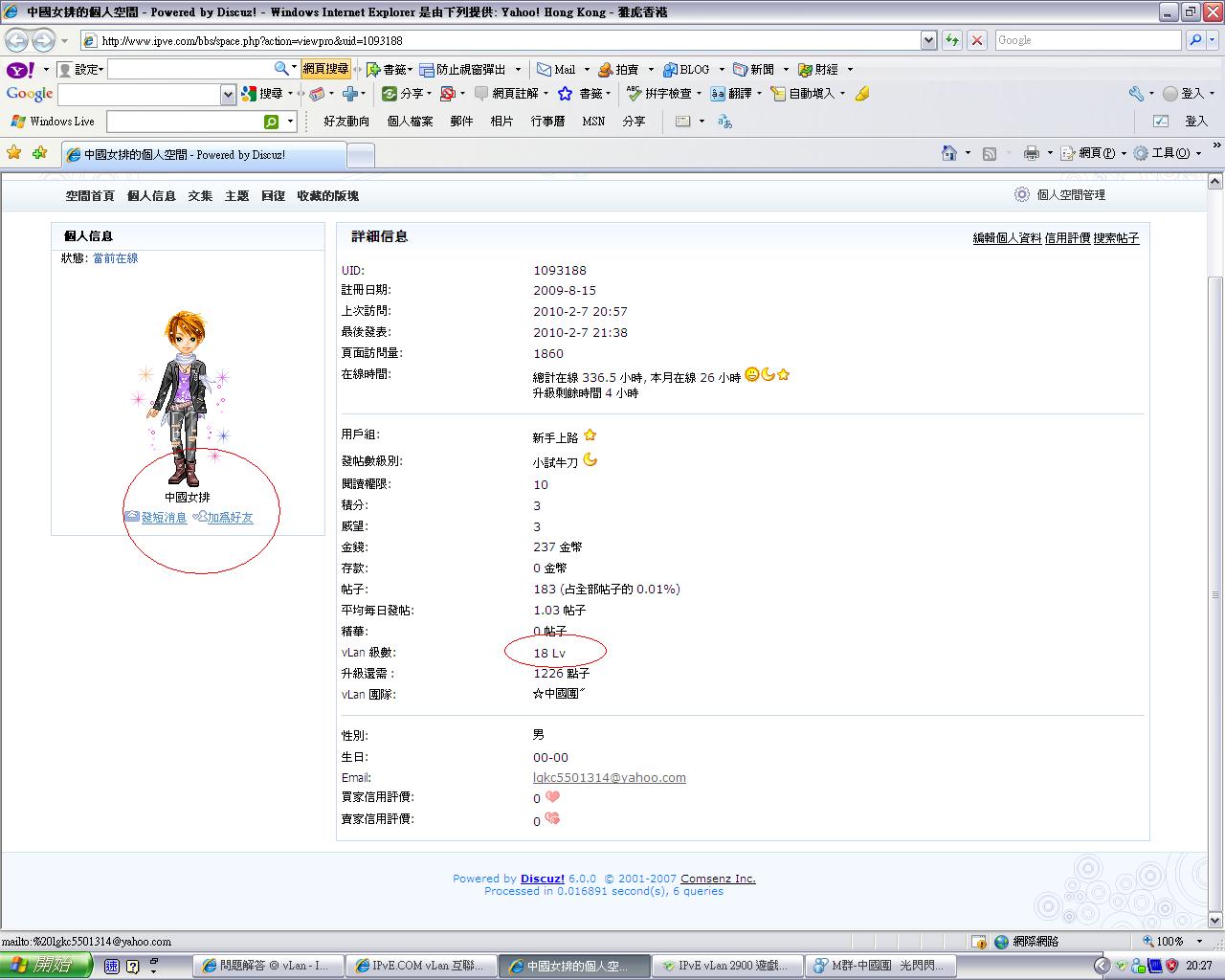This screenshot has width=1225, height=980.
Task: Open the Home page icon
Action: [948, 153]
